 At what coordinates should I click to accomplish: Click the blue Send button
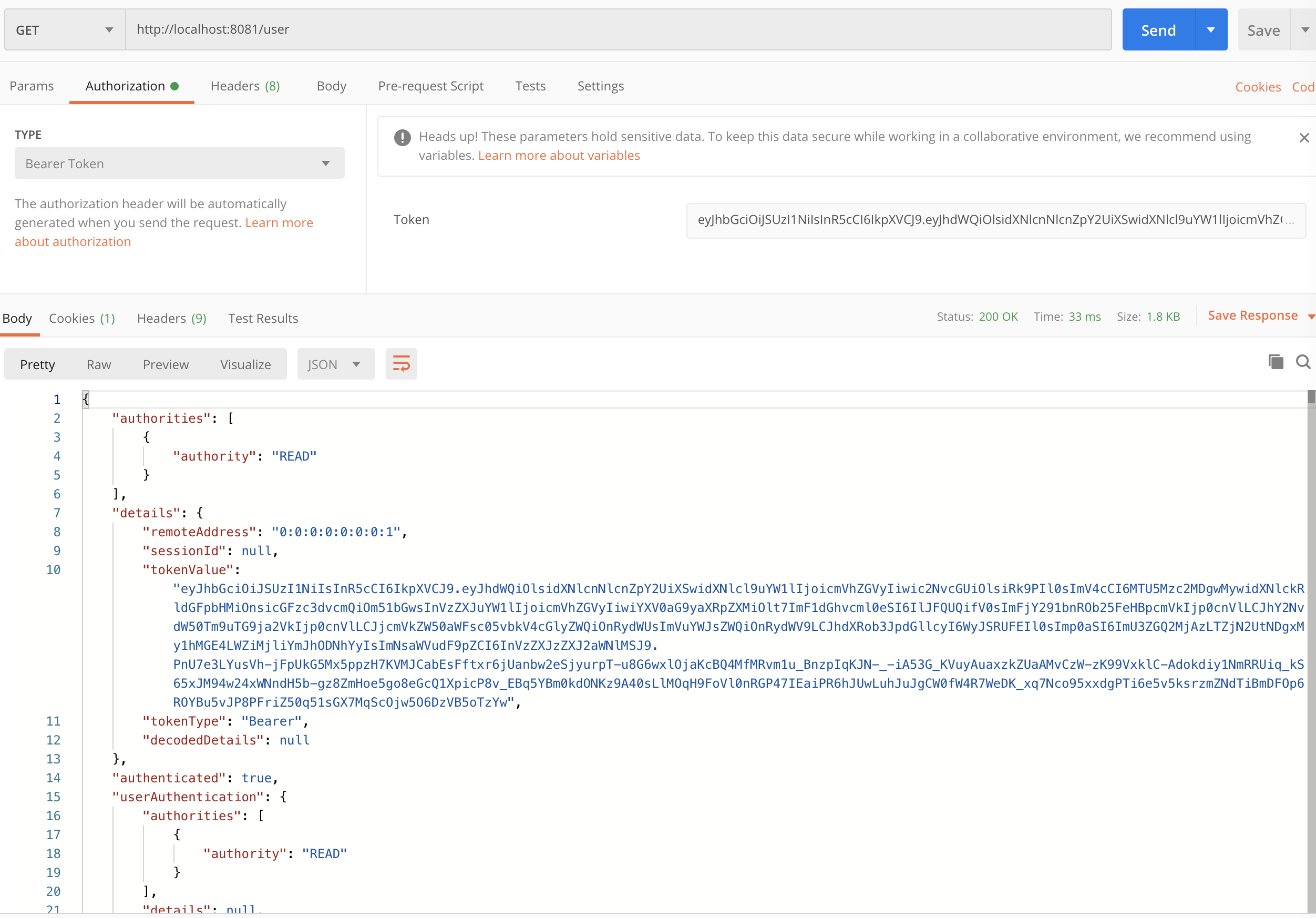pos(1158,30)
